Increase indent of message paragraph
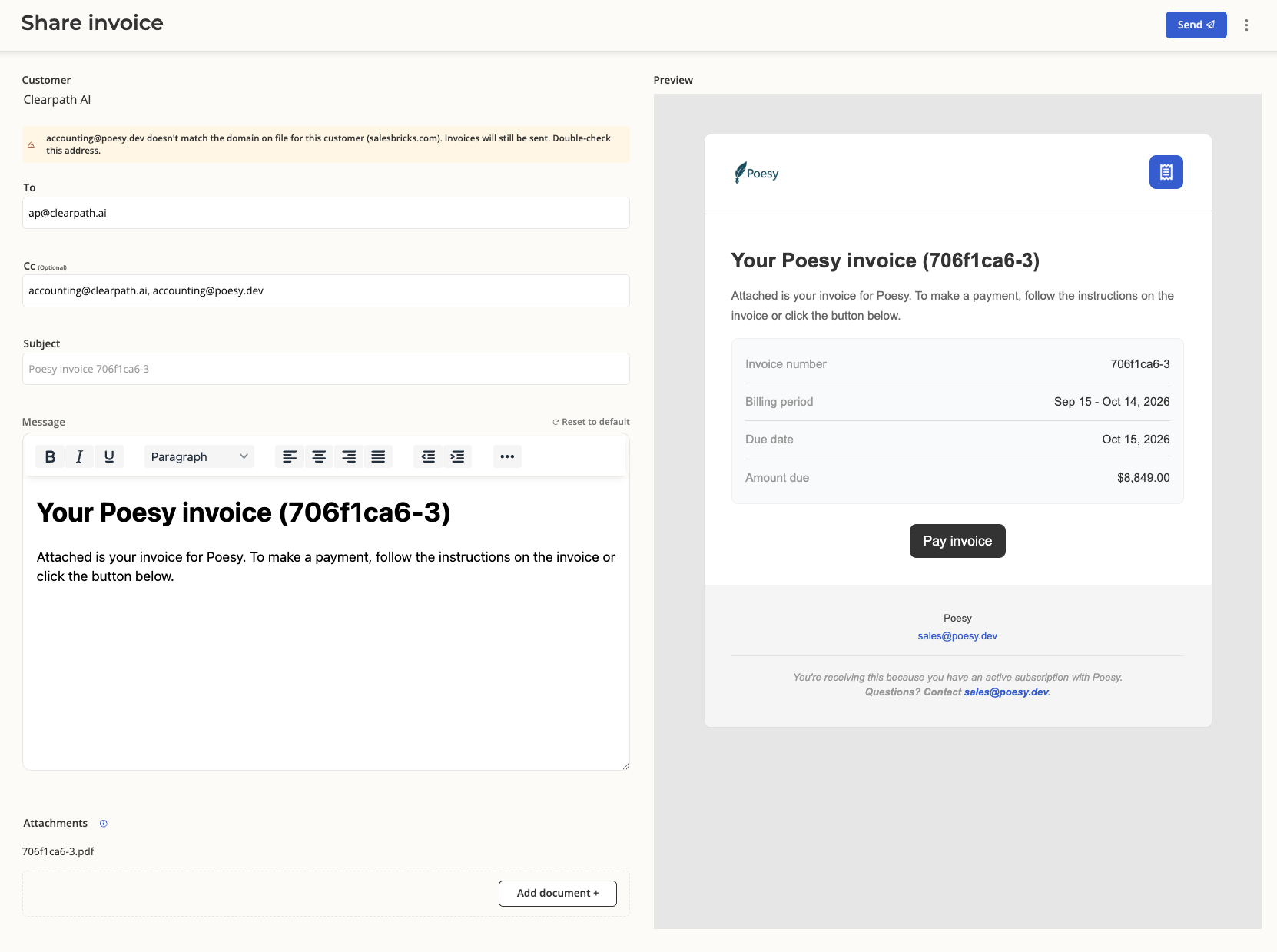 [x=458, y=456]
